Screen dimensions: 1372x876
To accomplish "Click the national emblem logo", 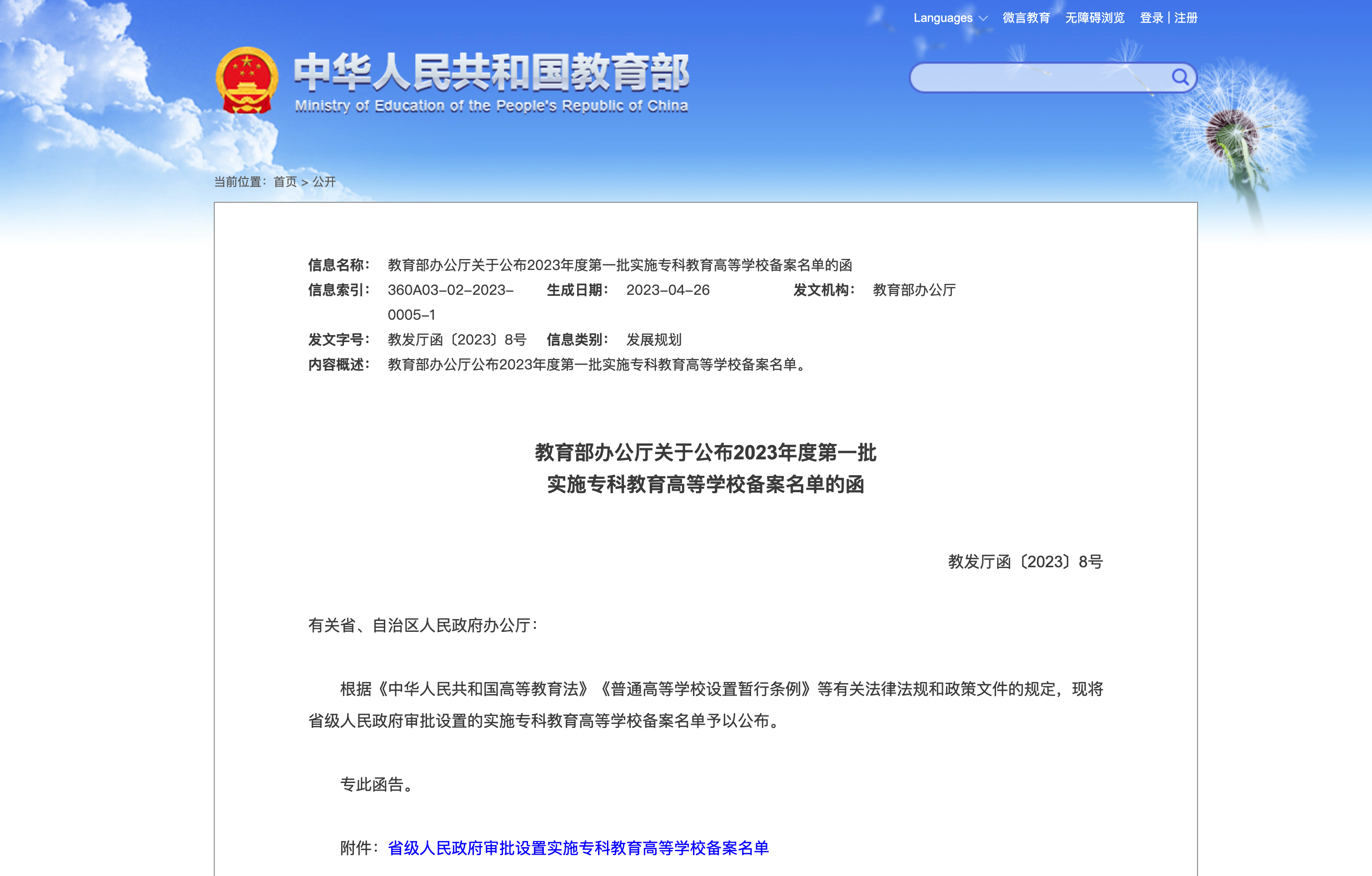I will (247, 81).
